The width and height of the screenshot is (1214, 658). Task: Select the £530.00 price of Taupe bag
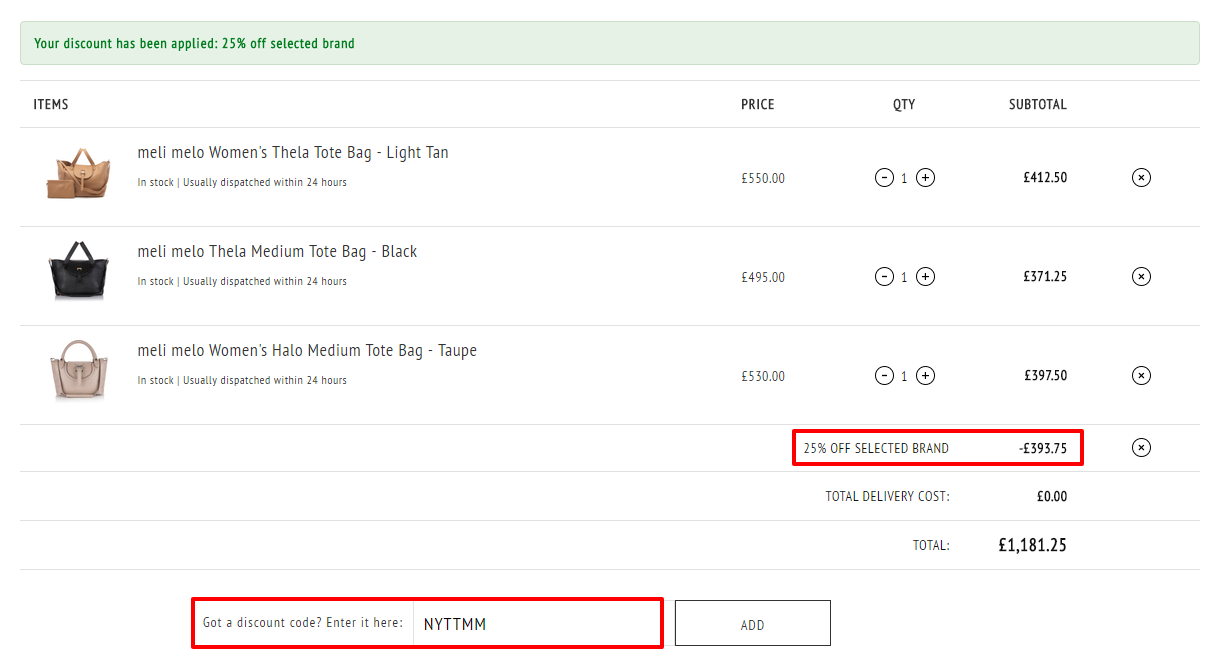763,377
